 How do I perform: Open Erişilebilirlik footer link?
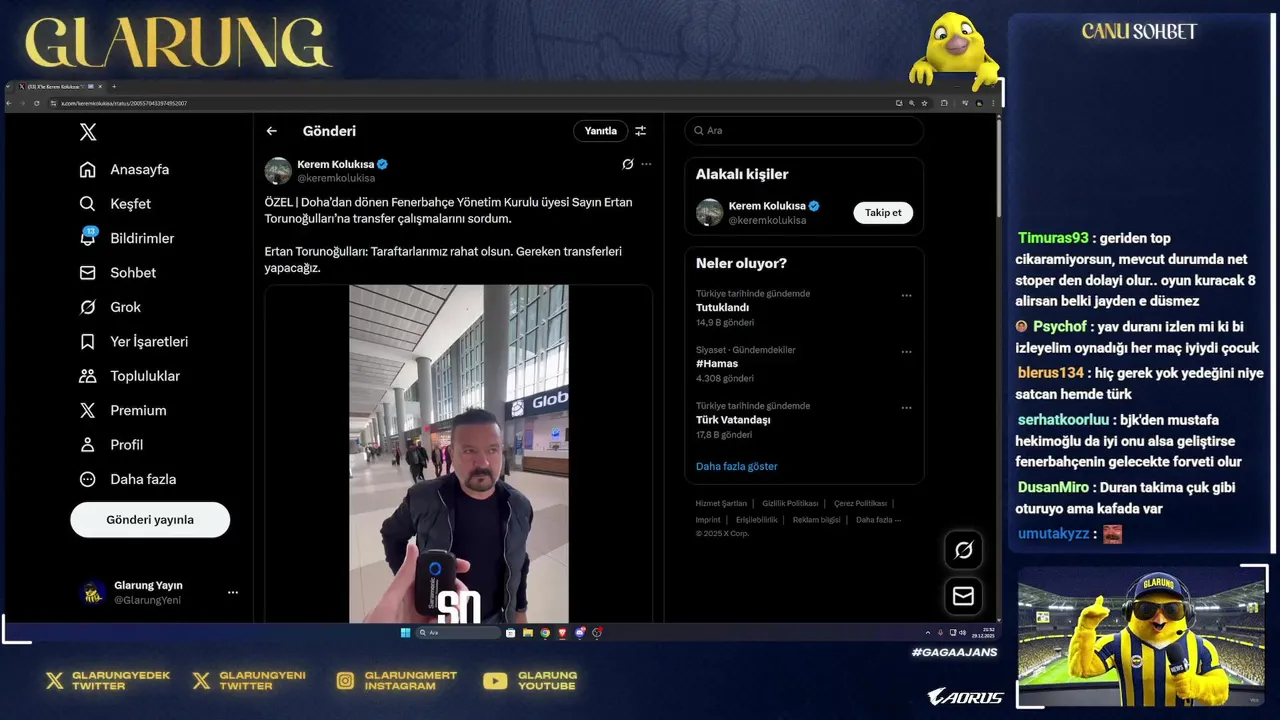point(757,520)
